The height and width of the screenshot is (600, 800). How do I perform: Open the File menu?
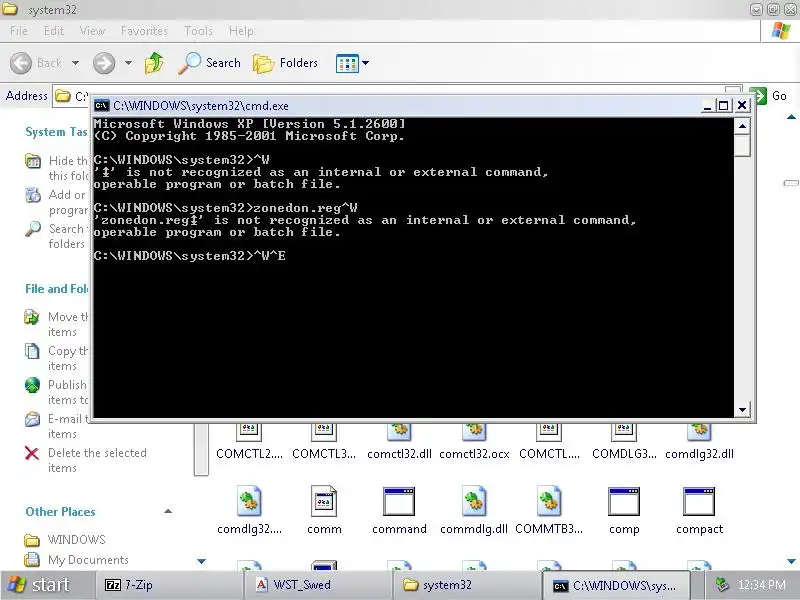(18, 31)
